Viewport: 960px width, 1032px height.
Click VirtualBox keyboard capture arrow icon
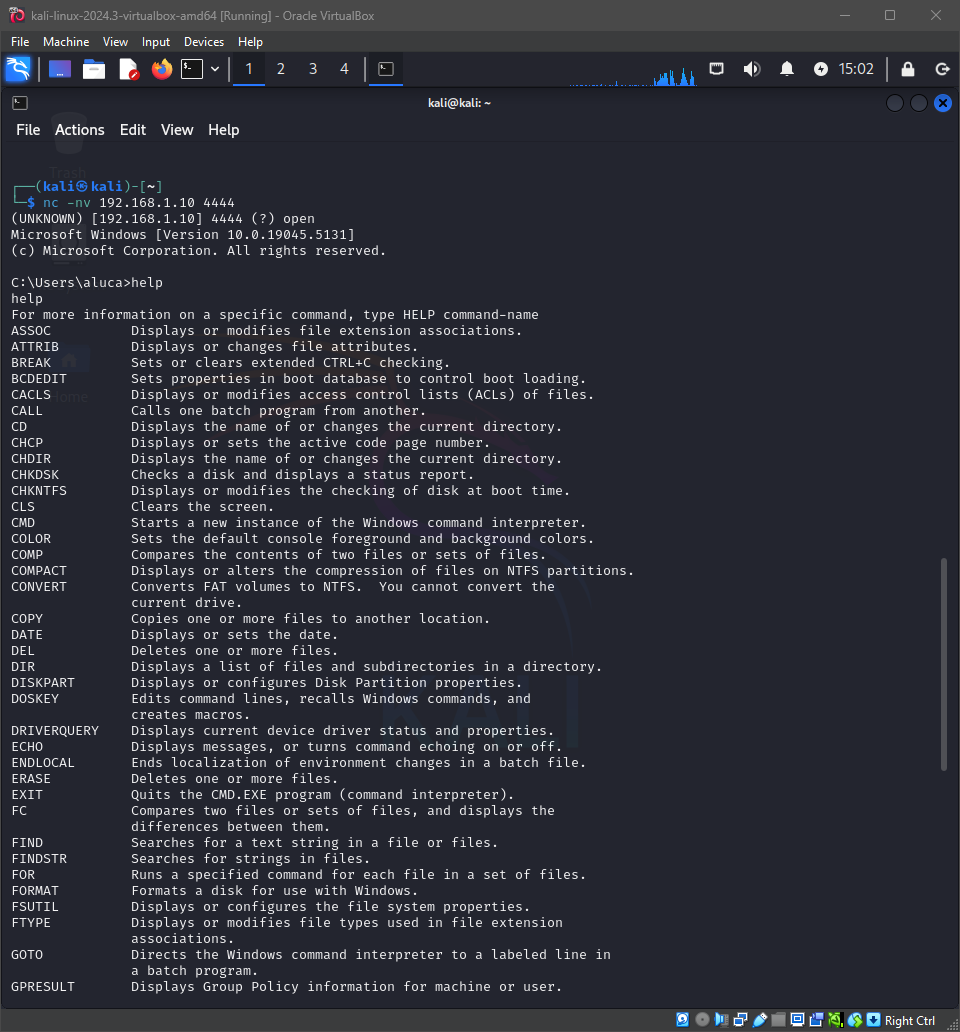[873, 1019]
